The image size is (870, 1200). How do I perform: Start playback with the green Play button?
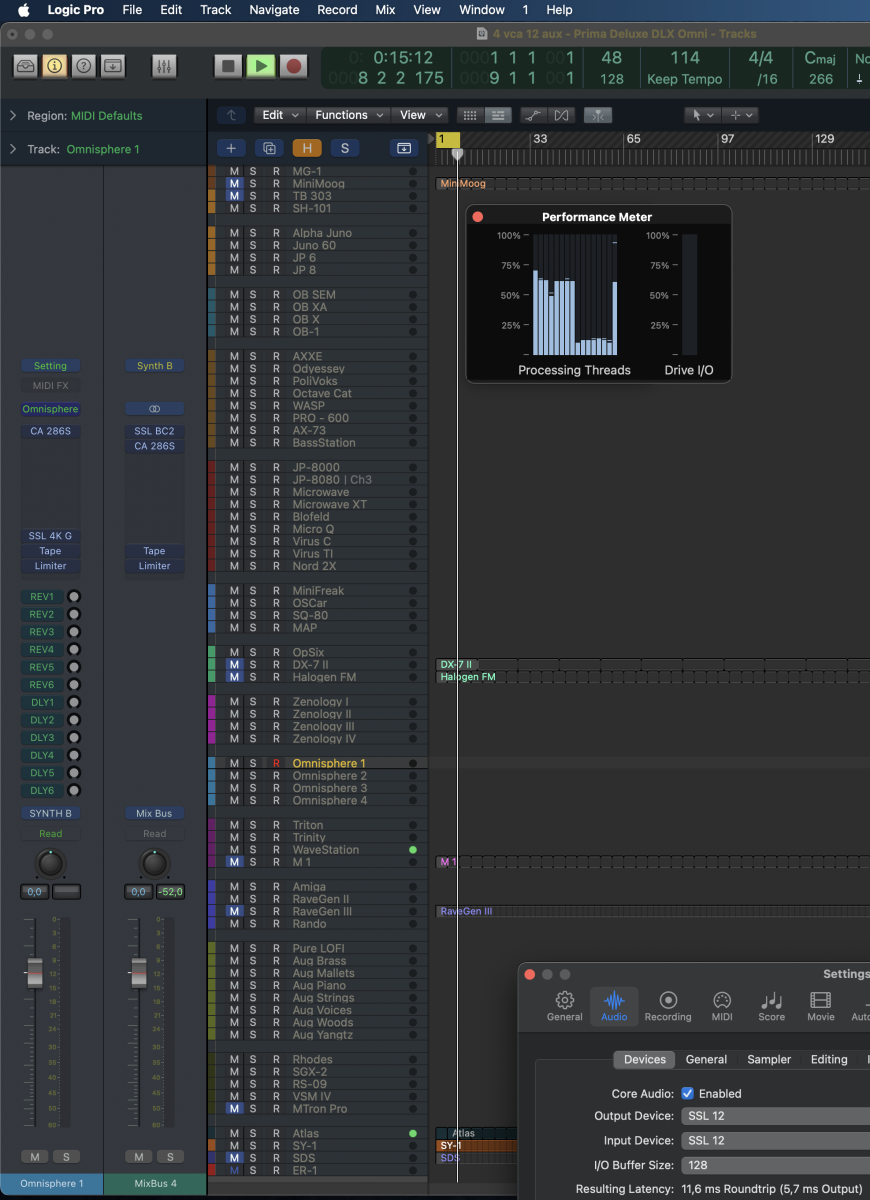(x=260, y=66)
